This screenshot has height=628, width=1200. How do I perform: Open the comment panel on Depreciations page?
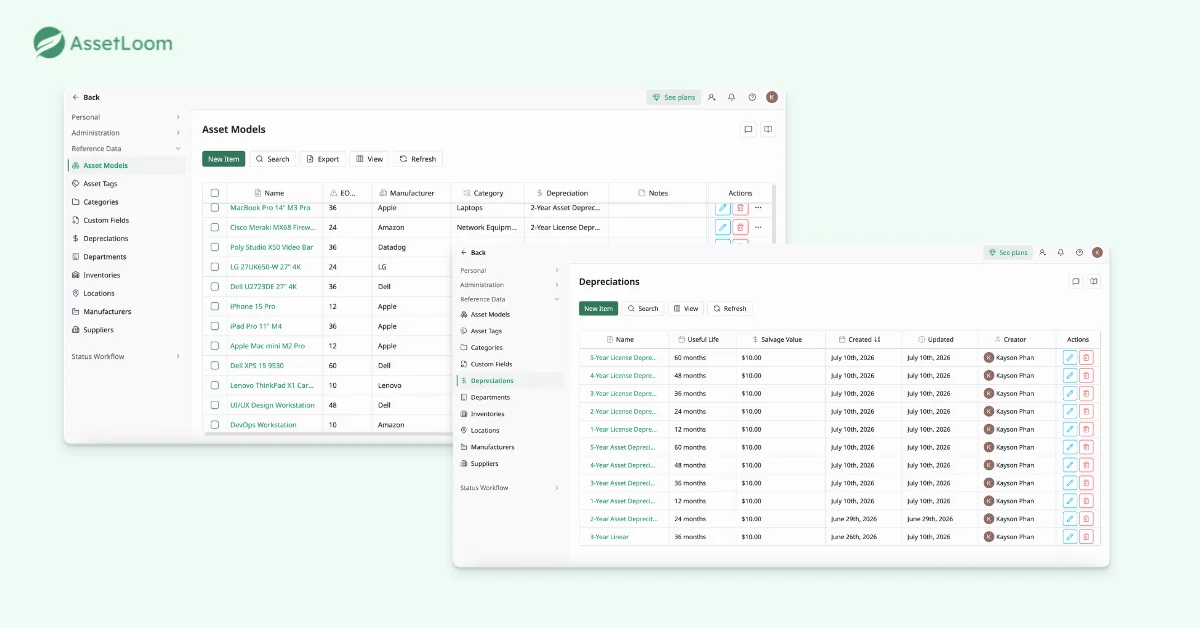coord(1076,282)
